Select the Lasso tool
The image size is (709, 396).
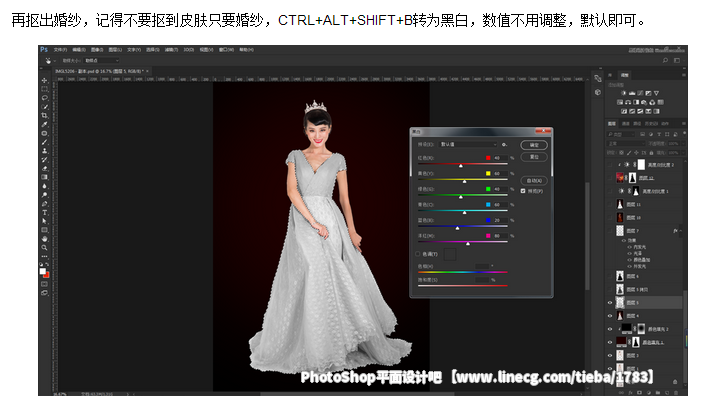(44, 98)
